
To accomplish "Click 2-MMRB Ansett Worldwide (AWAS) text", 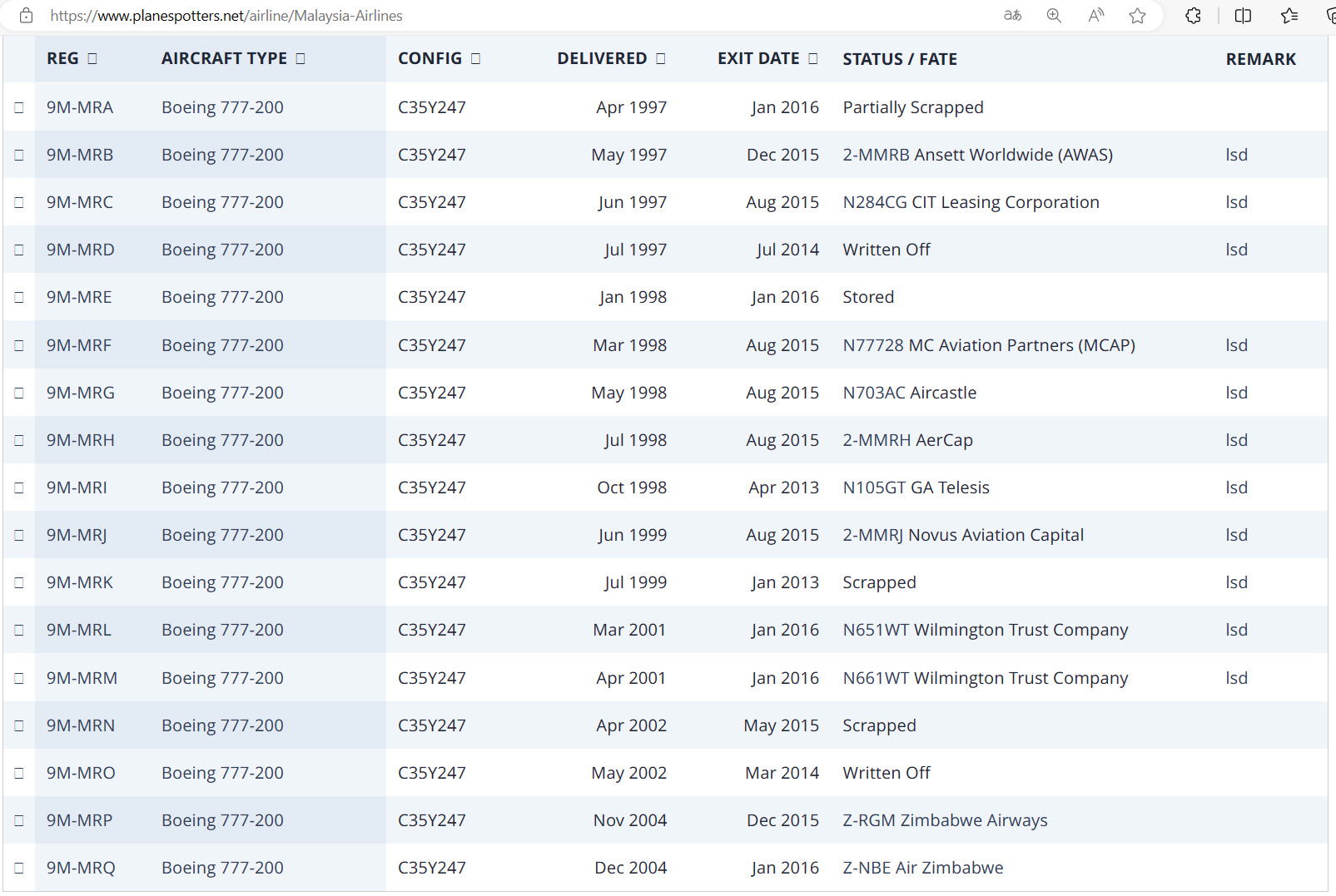I will pos(977,155).
